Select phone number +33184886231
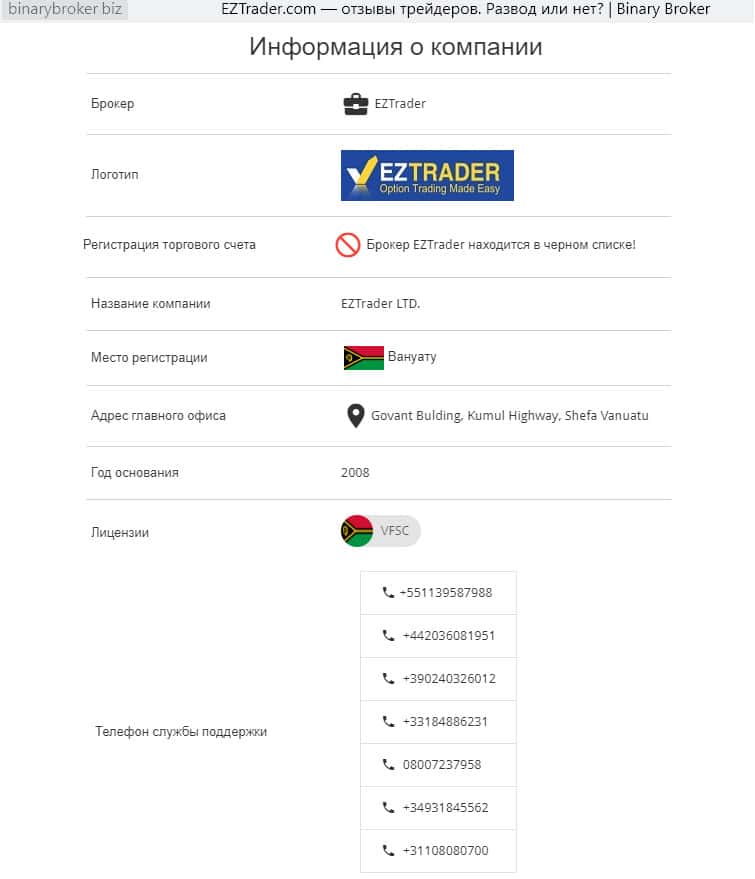The width and height of the screenshot is (755, 879). point(445,722)
